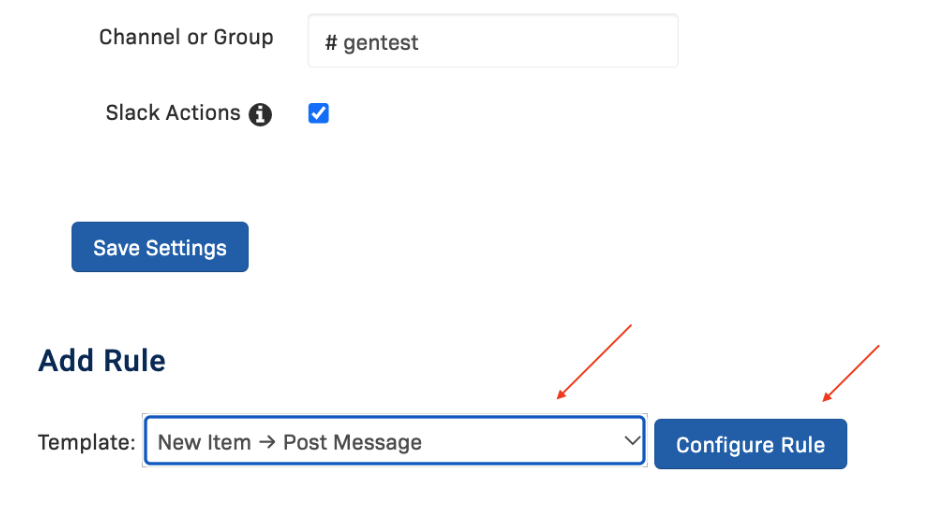Viewport: 940px width, 520px height.
Task: Select the New Item → Post Message option
Action: click(290, 443)
